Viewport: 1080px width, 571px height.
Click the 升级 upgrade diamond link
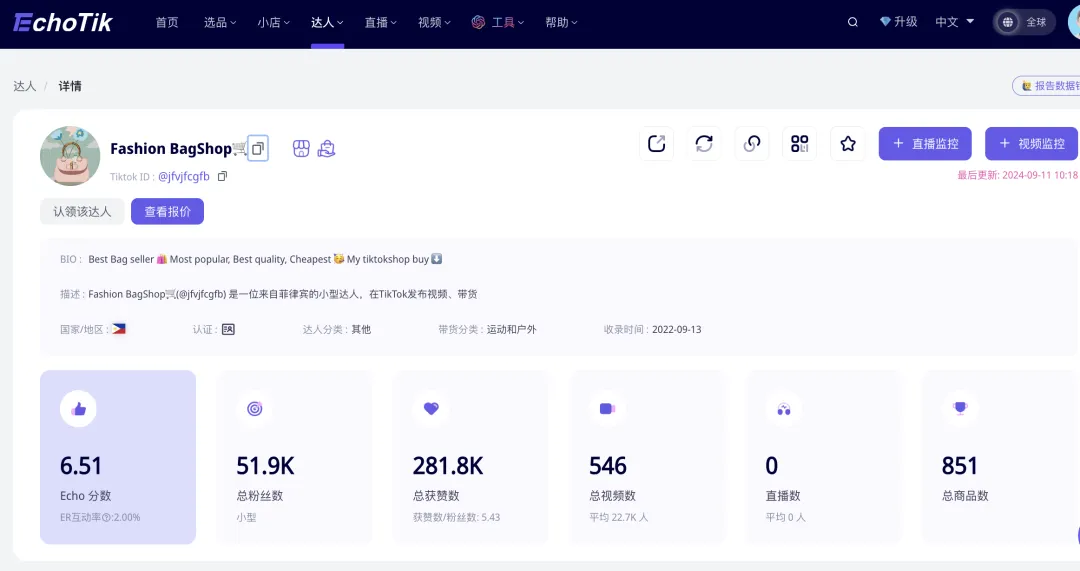click(x=898, y=22)
